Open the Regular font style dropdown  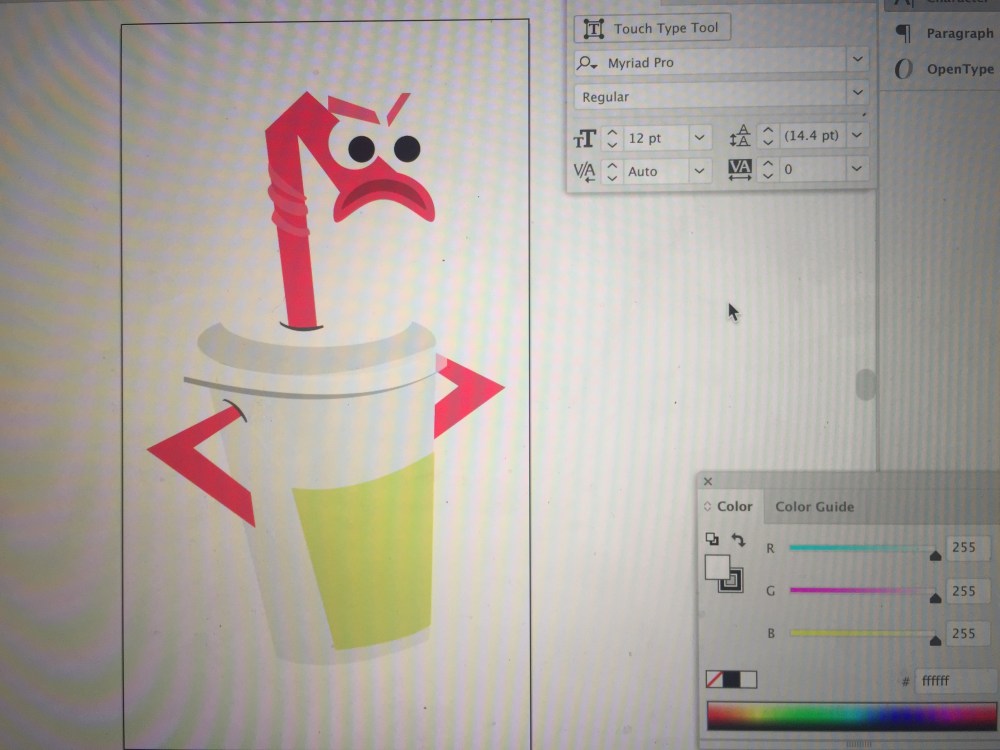857,94
